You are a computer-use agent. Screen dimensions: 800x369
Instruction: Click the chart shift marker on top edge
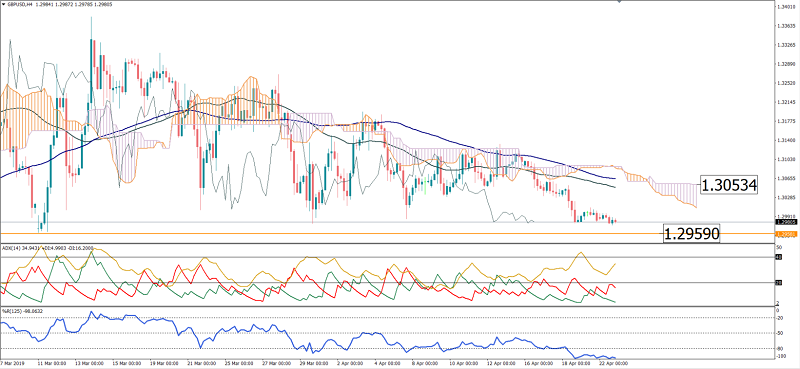(x=619, y=2)
